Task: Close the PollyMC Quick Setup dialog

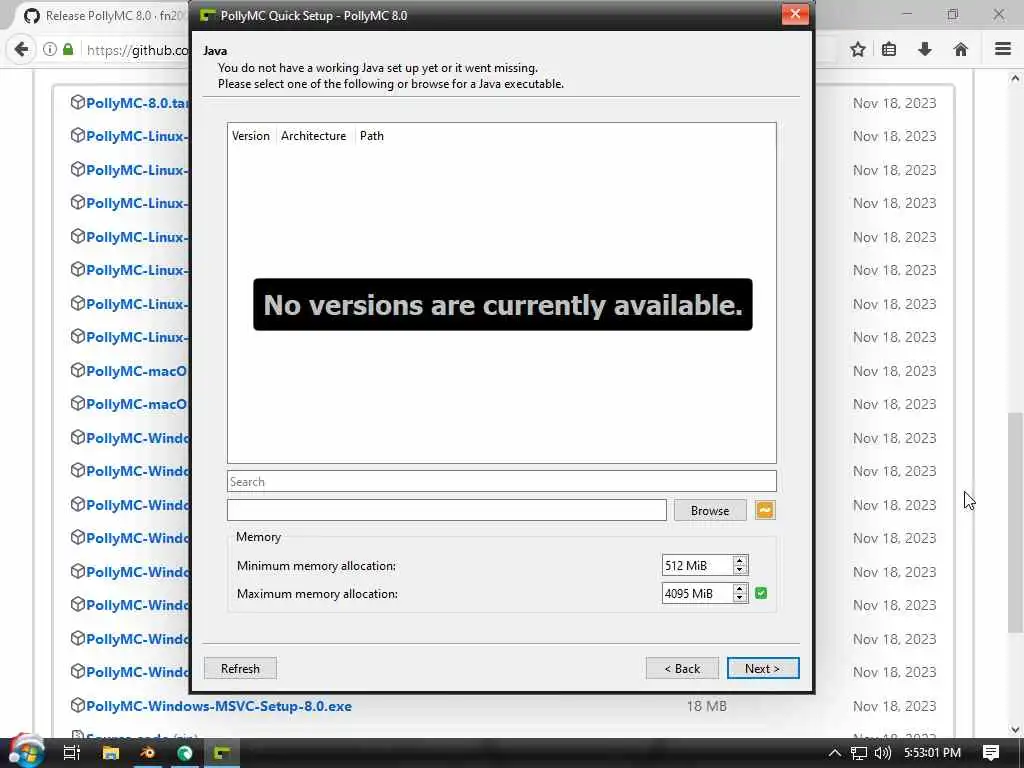Action: pos(795,14)
